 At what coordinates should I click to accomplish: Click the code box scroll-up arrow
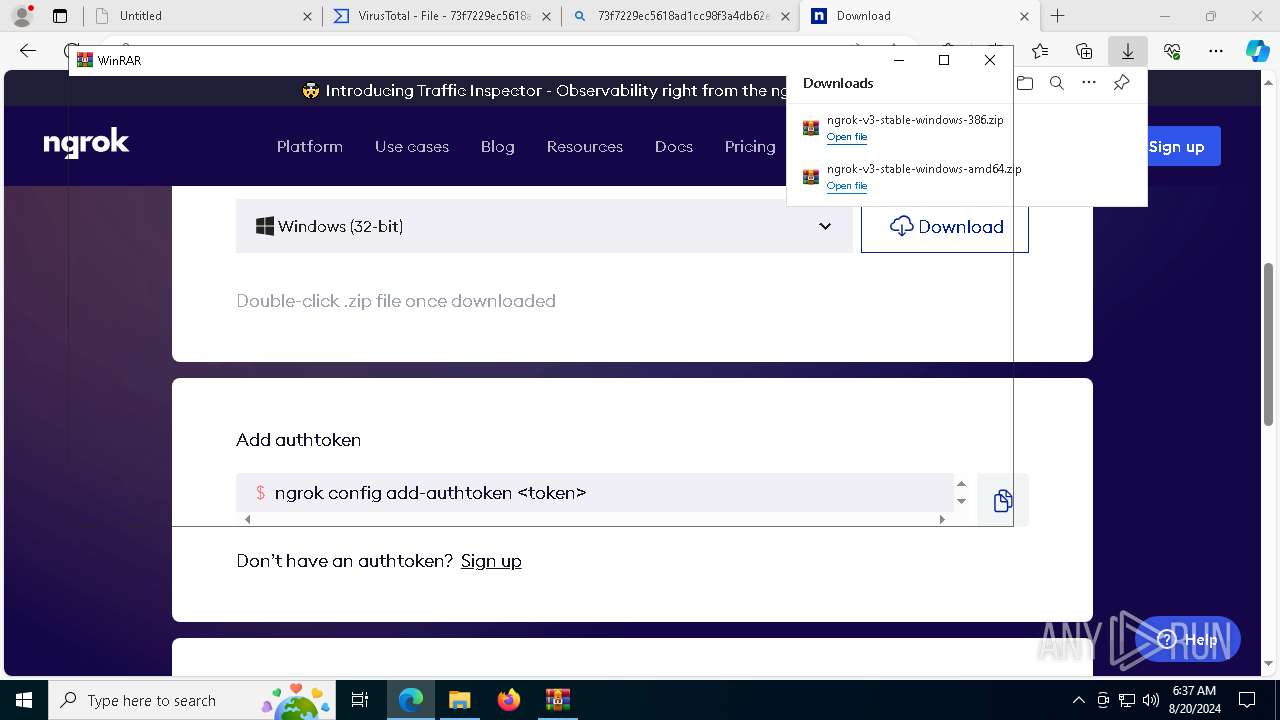[961, 484]
